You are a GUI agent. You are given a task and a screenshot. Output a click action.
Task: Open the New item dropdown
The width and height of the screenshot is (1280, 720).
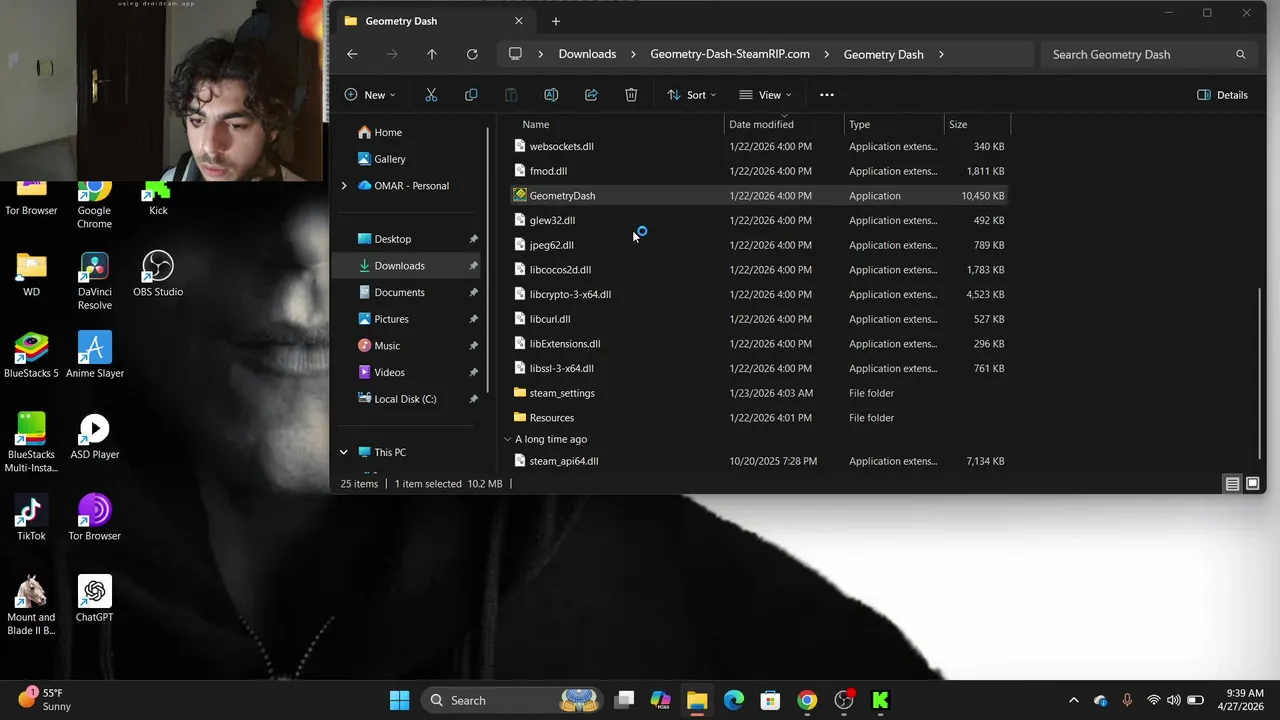click(x=370, y=95)
